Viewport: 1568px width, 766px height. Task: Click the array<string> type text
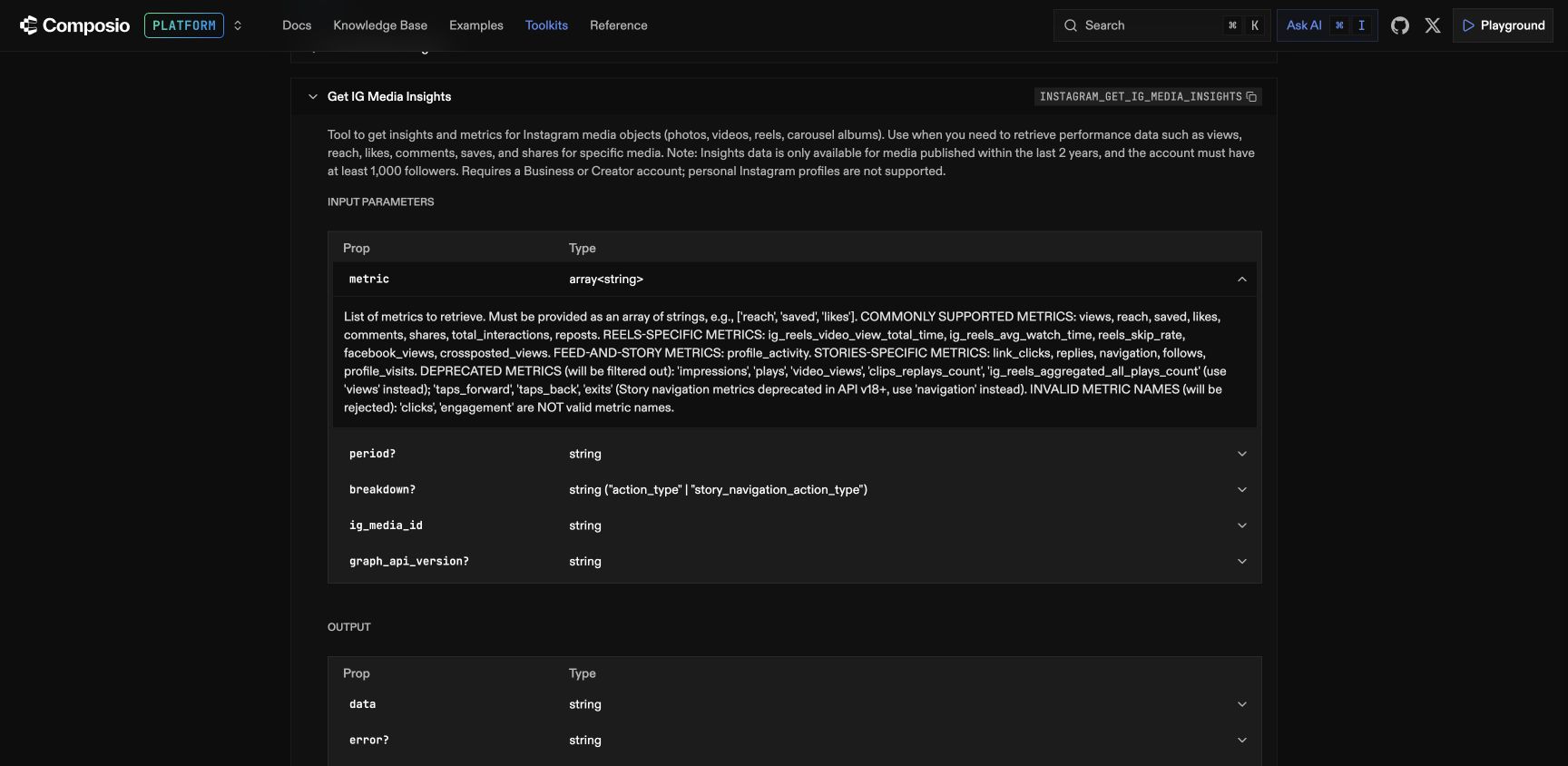pyautogui.click(x=606, y=280)
